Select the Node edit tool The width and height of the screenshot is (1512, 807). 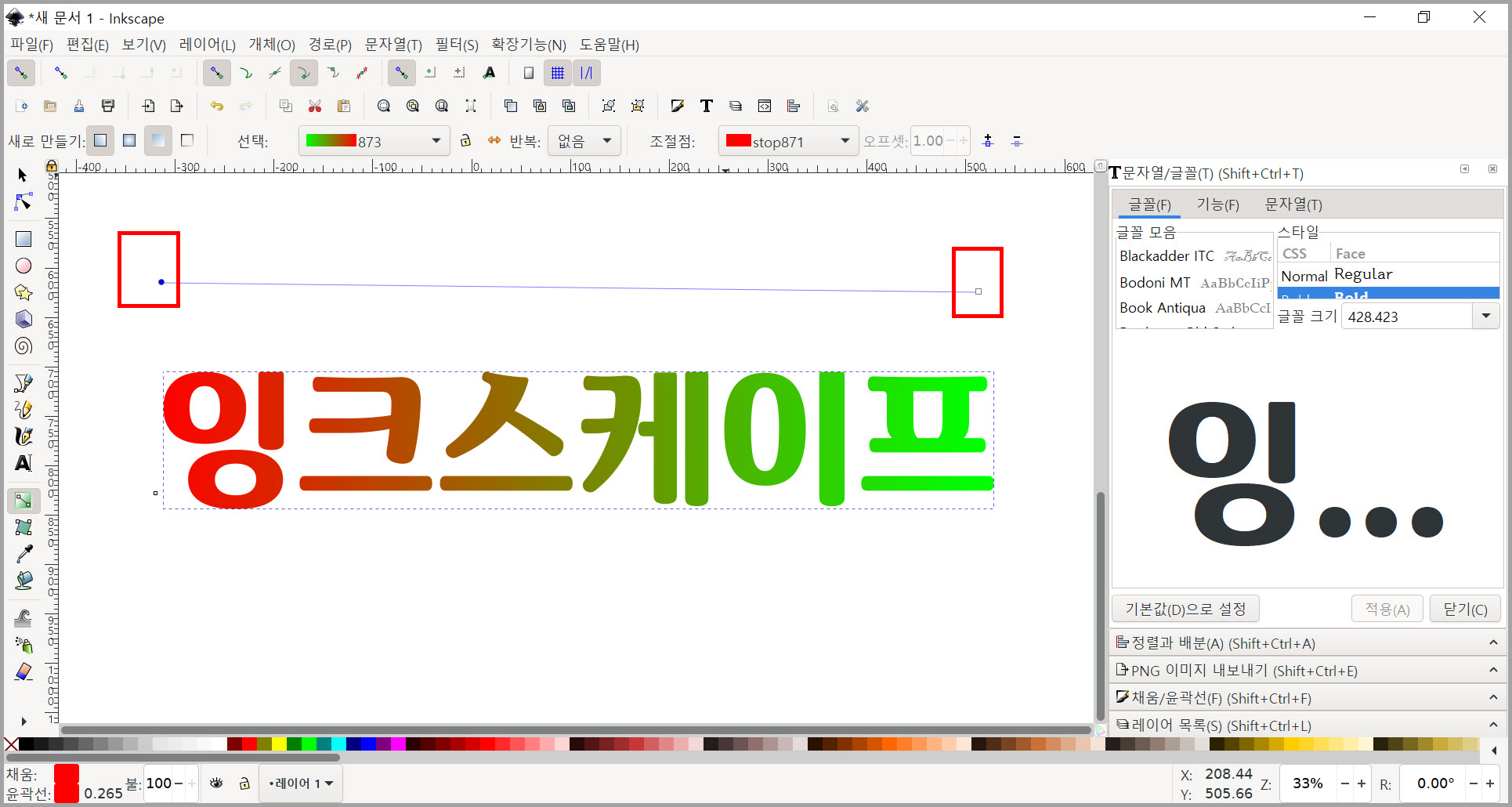[24, 201]
